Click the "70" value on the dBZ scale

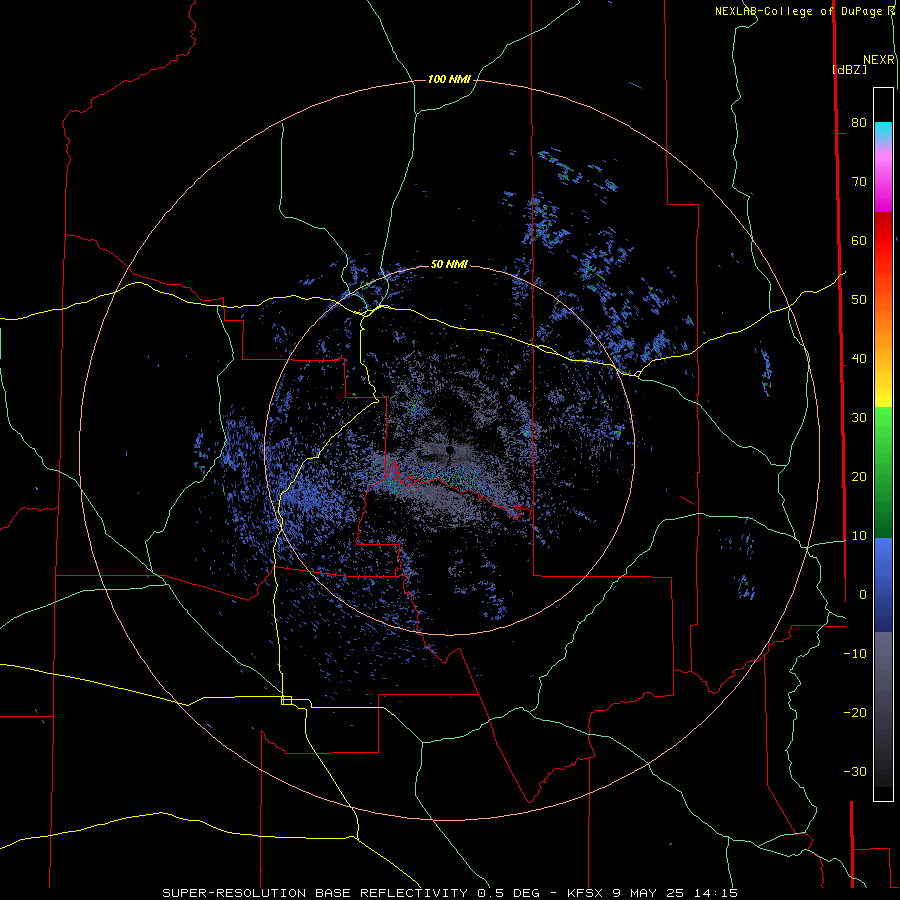(x=859, y=182)
